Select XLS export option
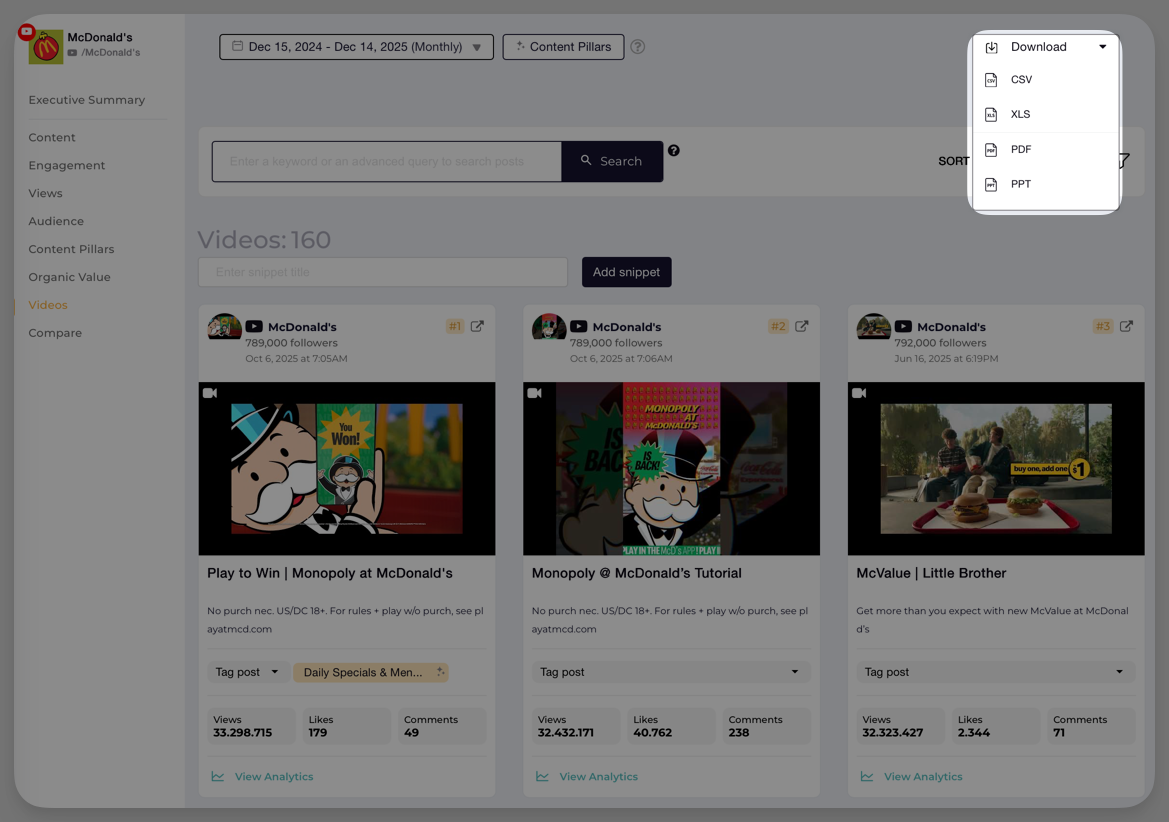The height and width of the screenshot is (822, 1169). pyautogui.click(x=1020, y=115)
